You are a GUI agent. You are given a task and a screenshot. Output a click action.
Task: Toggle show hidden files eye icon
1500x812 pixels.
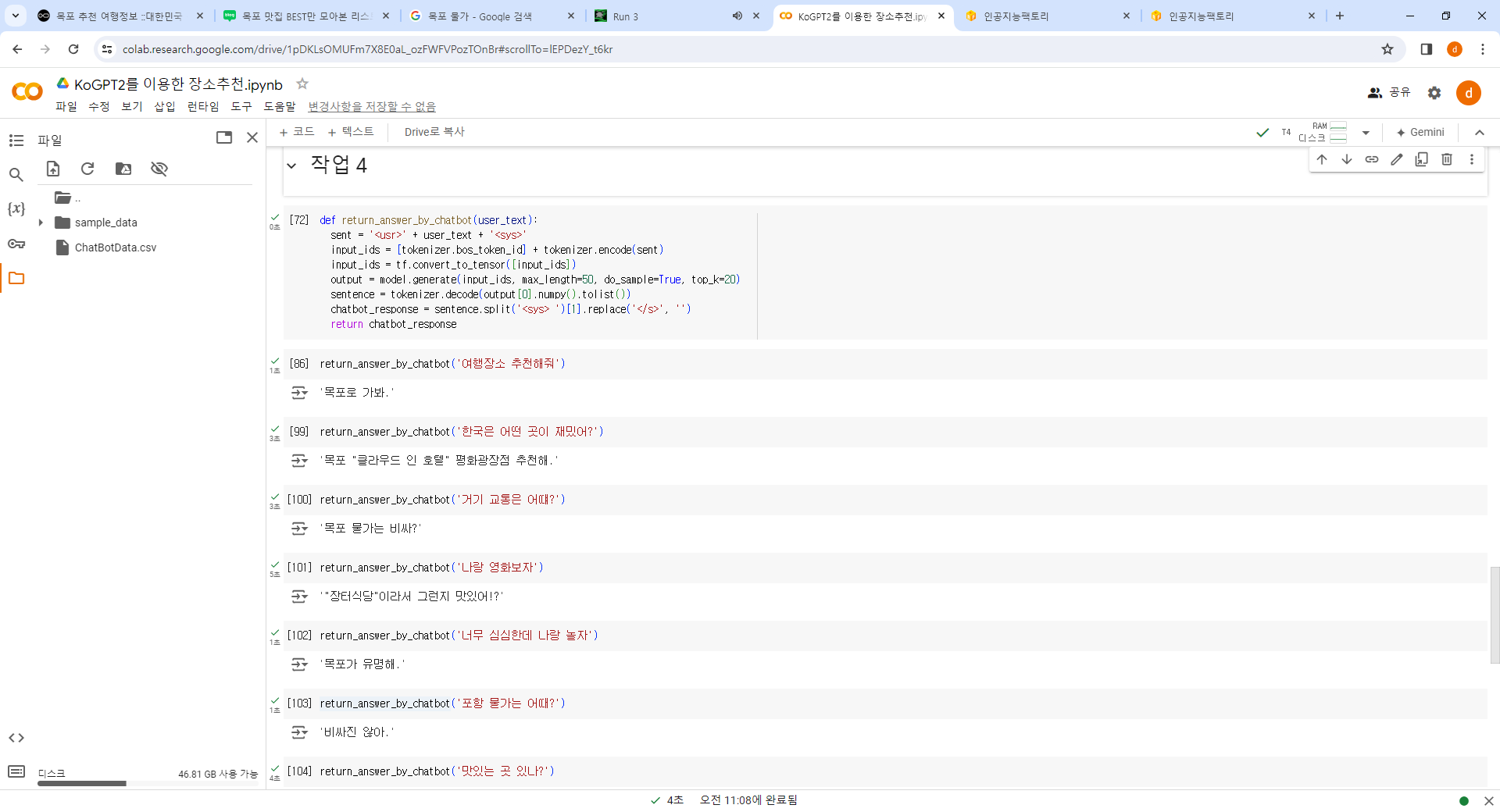159,169
